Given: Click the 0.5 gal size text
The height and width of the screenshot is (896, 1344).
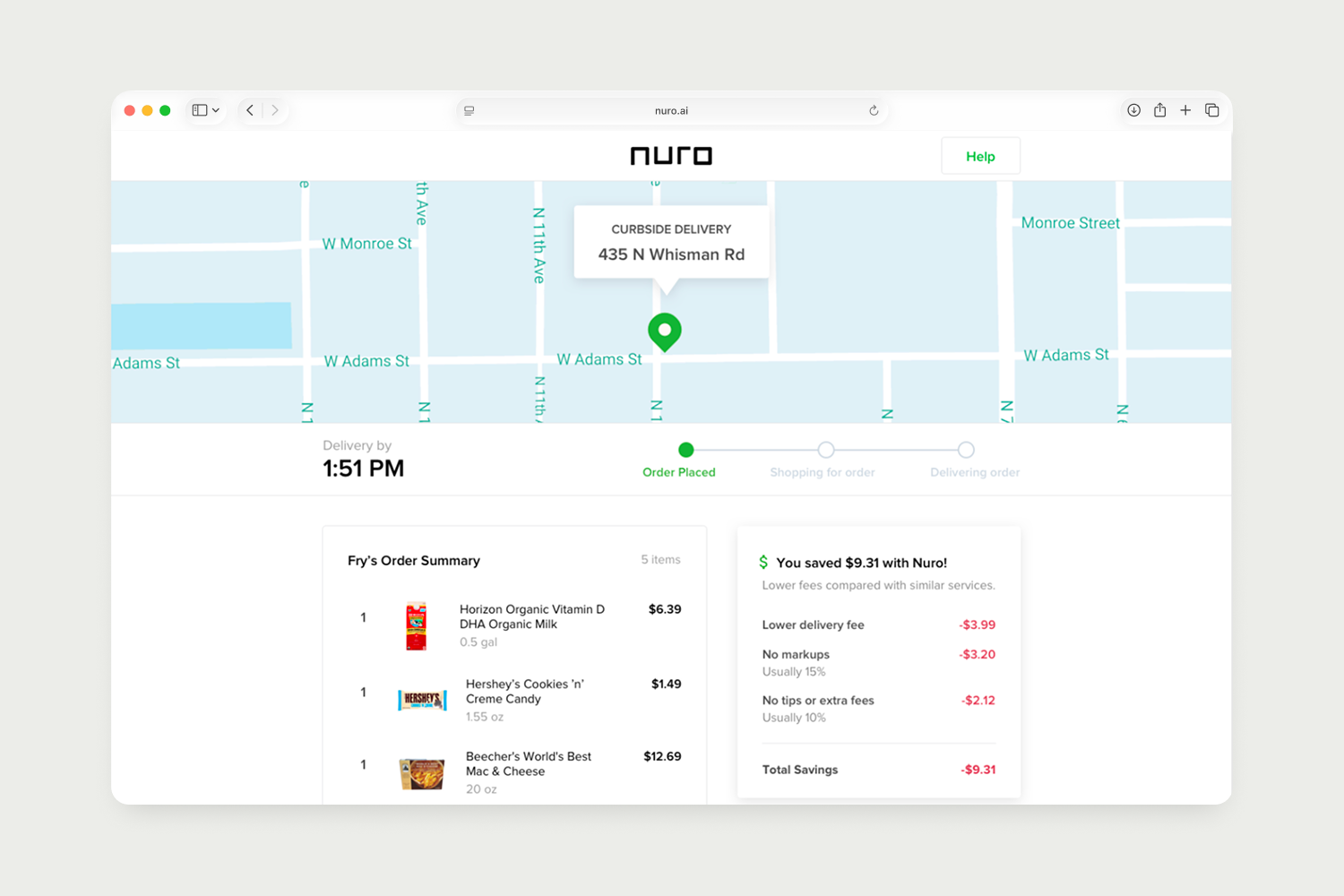Looking at the screenshot, I should [478, 642].
